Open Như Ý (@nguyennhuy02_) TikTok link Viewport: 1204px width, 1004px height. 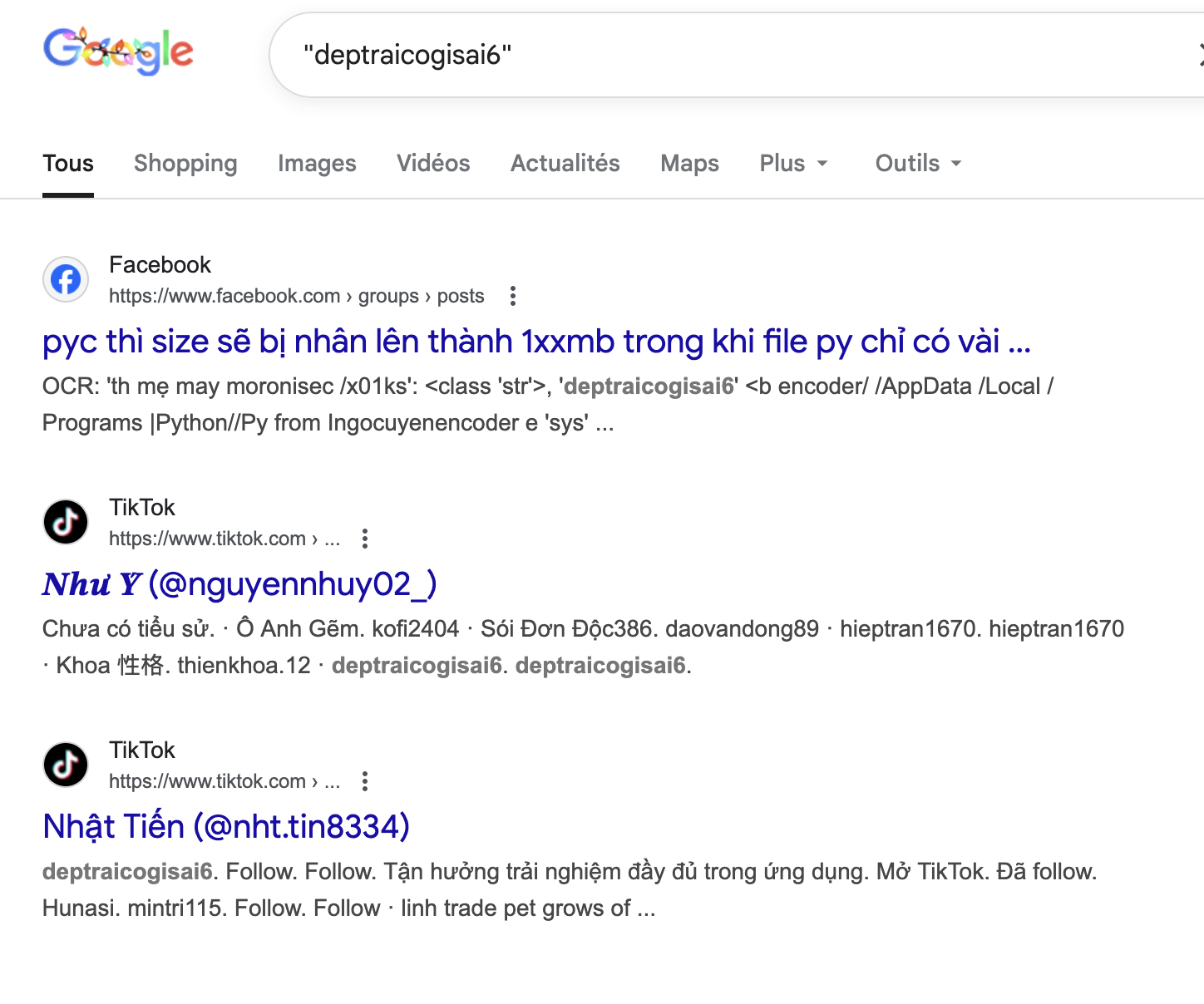tap(239, 584)
